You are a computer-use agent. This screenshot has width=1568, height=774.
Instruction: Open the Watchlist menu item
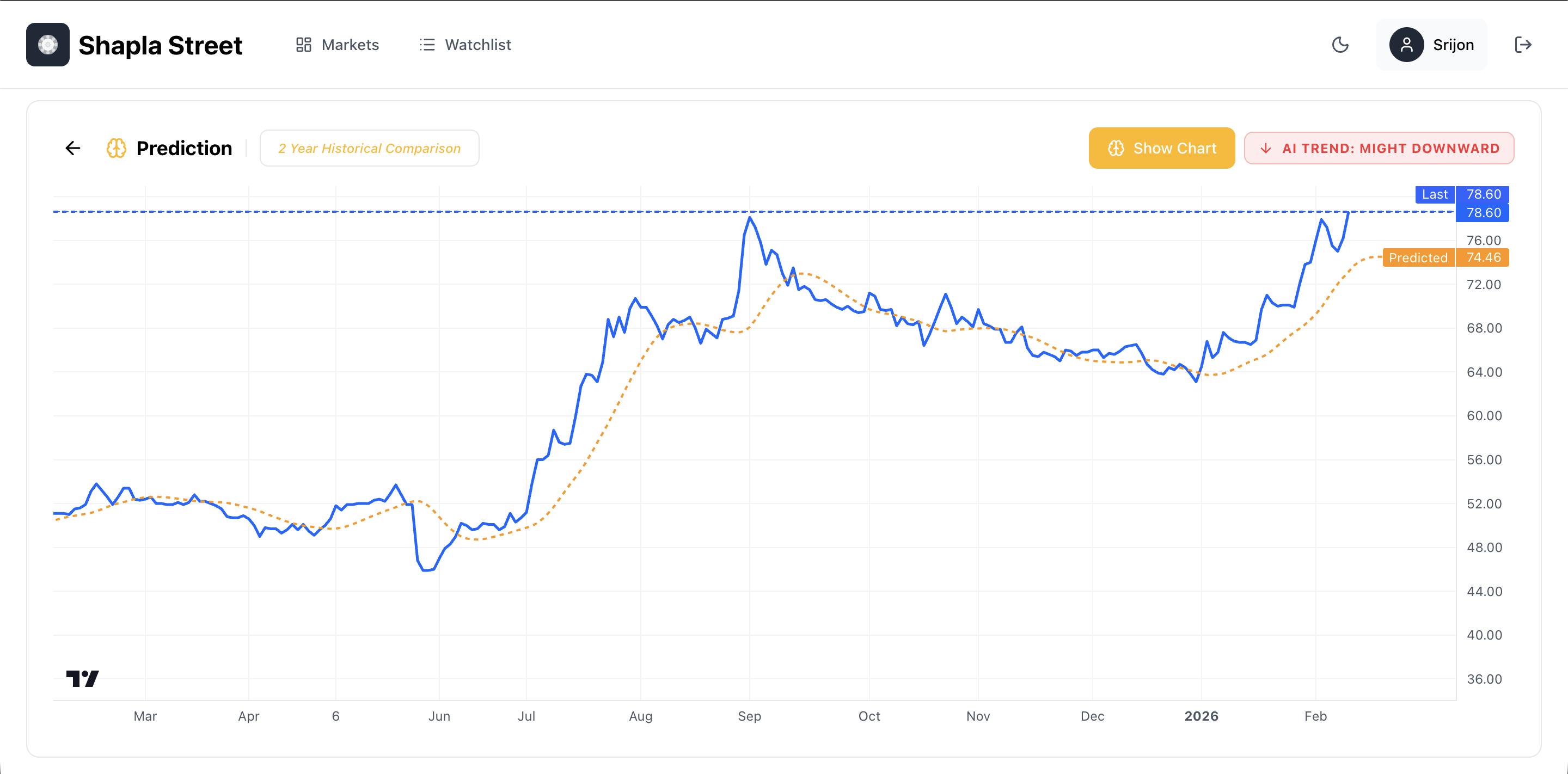tap(477, 45)
